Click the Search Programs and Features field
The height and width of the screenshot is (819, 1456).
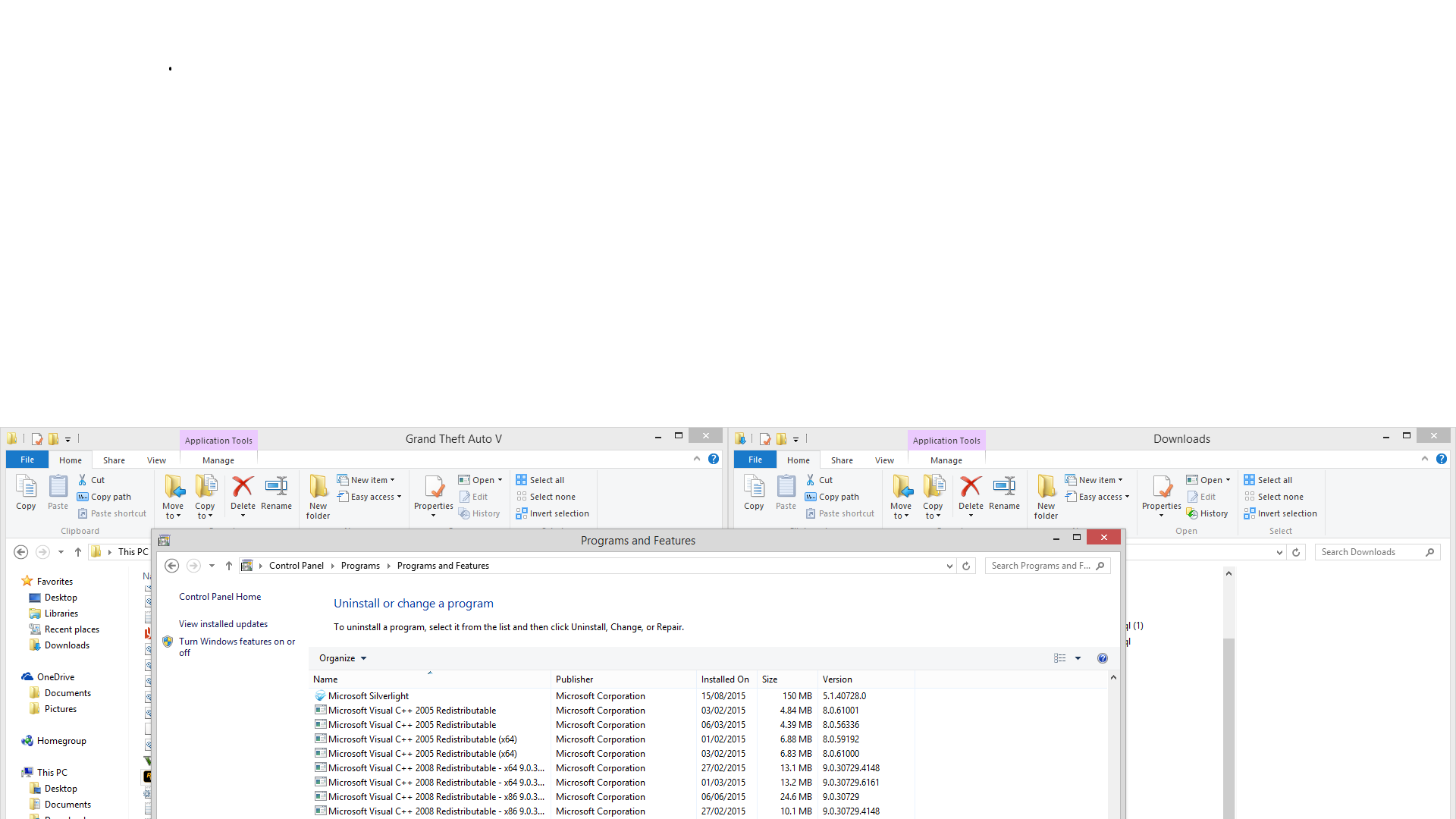tap(1040, 566)
